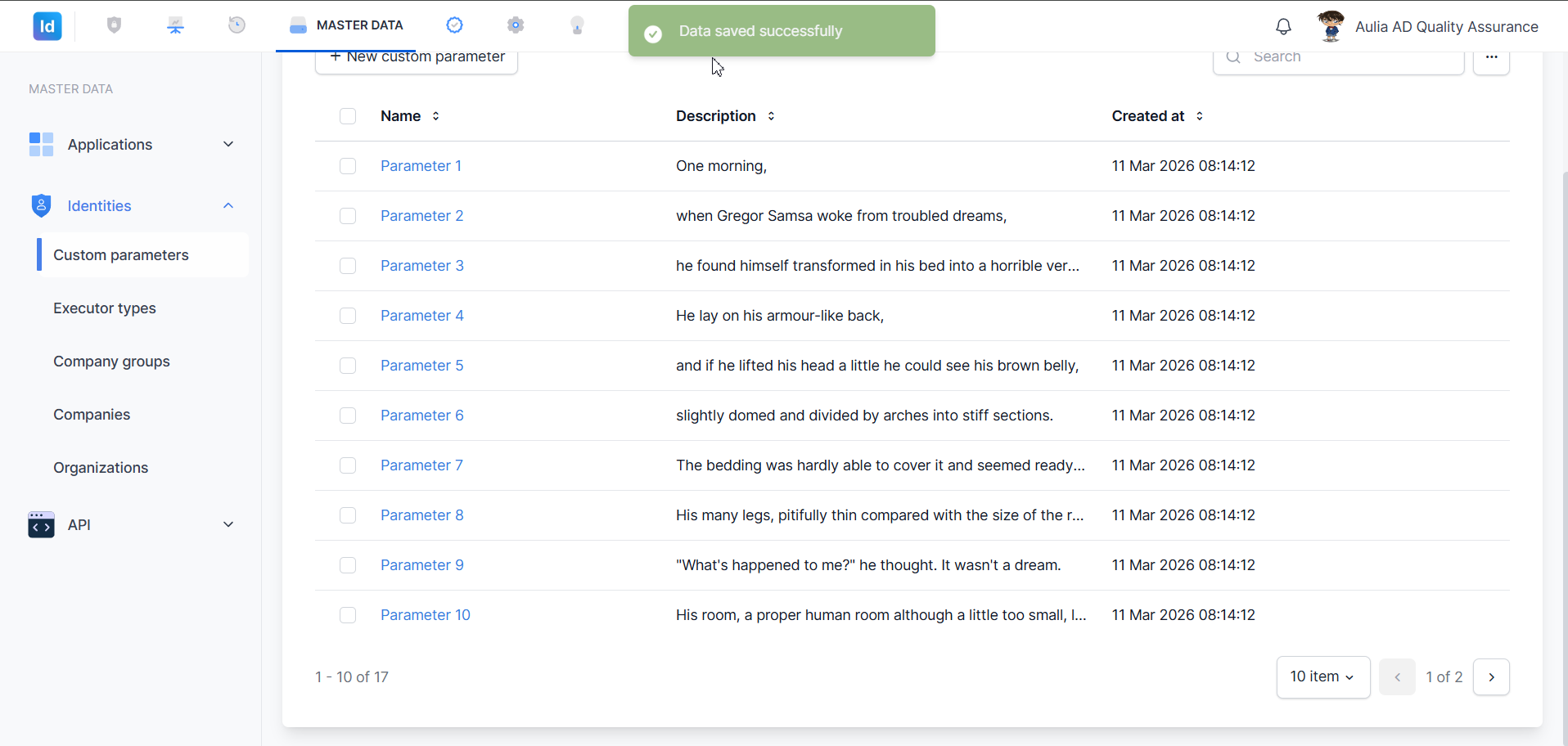
Task: Open the gear settings icon in top navigation
Action: (x=516, y=25)
